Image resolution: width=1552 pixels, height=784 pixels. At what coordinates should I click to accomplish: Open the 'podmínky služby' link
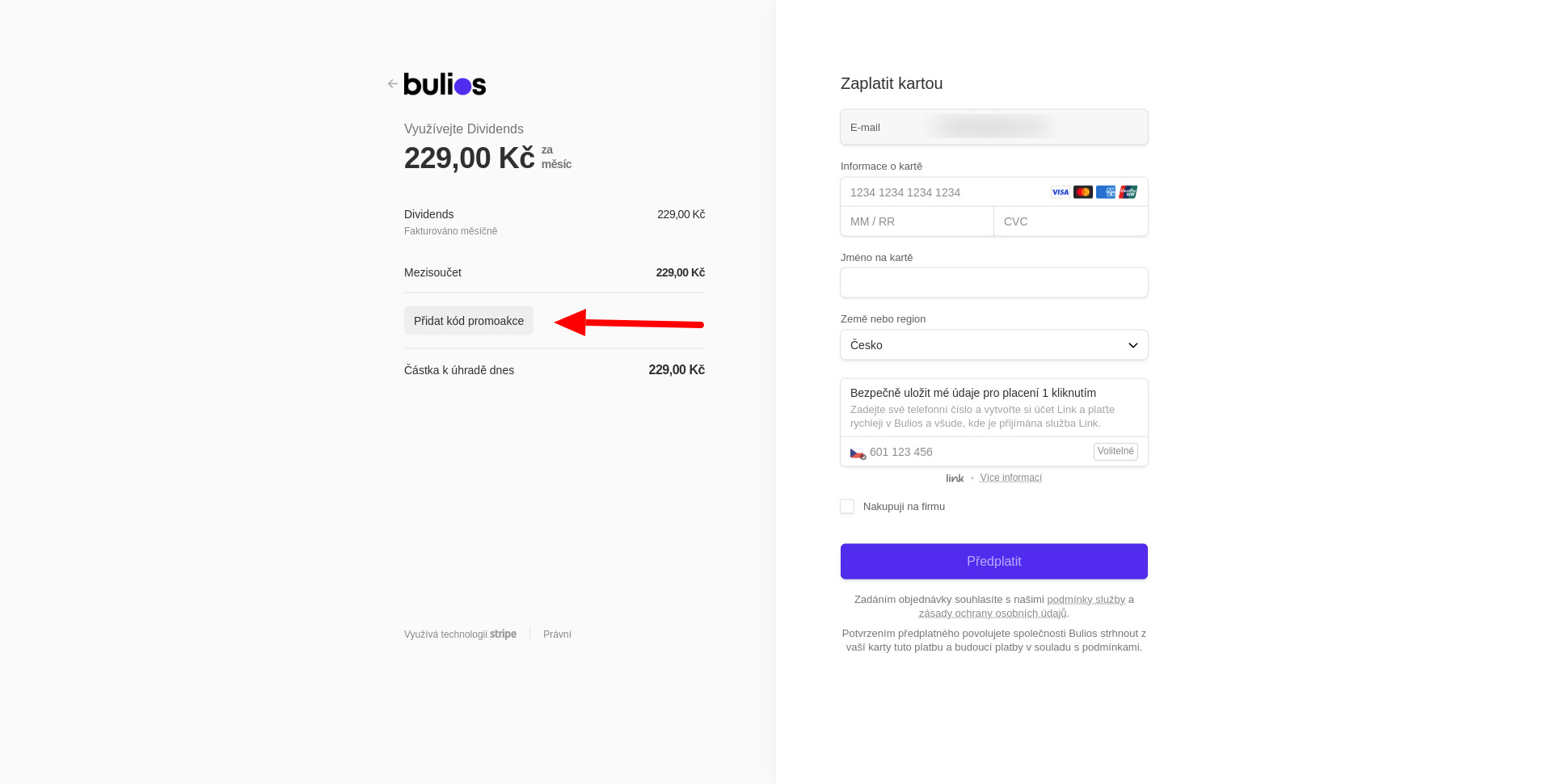tap(1086, 600)
